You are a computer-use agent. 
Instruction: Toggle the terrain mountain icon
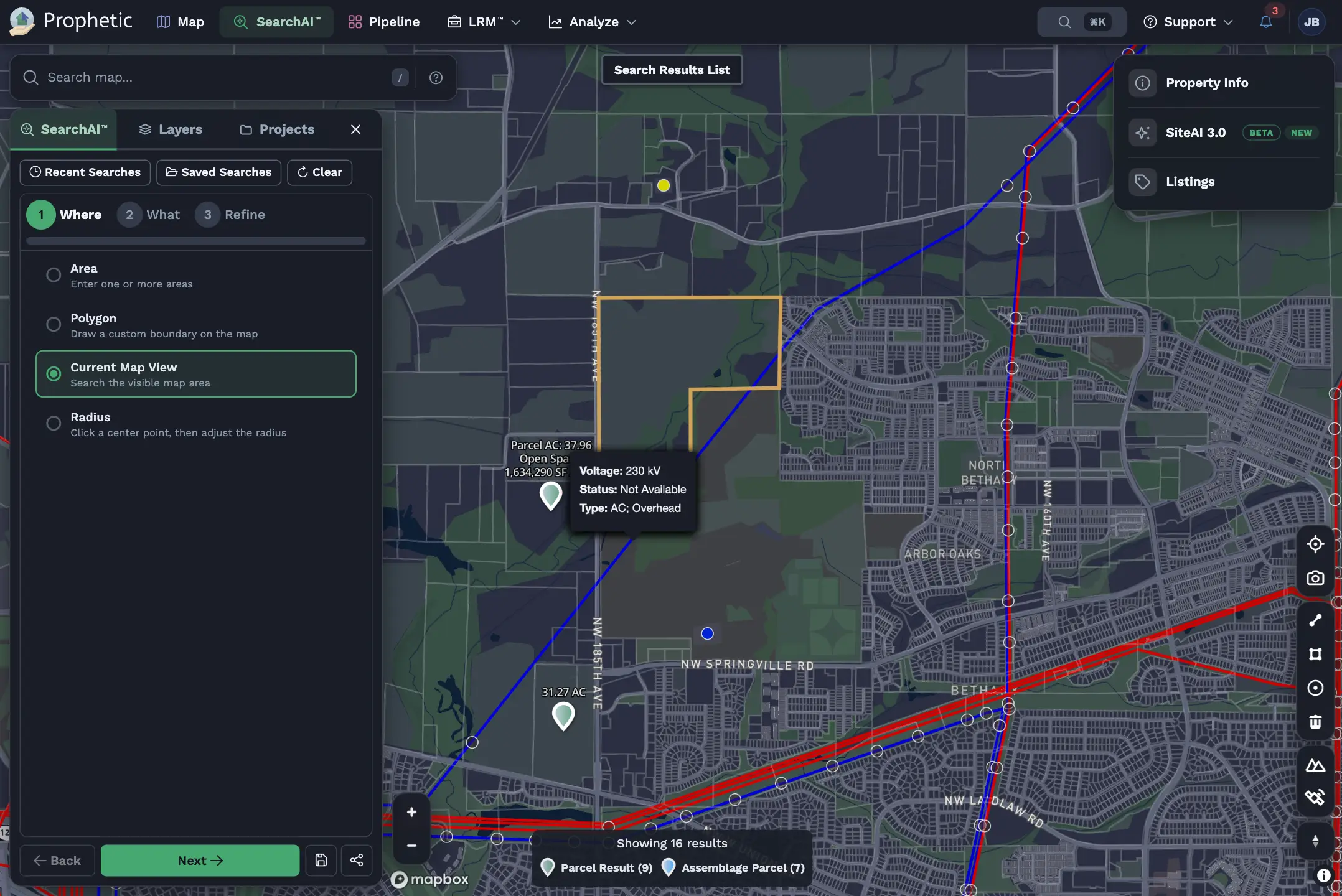[1315, 765]
